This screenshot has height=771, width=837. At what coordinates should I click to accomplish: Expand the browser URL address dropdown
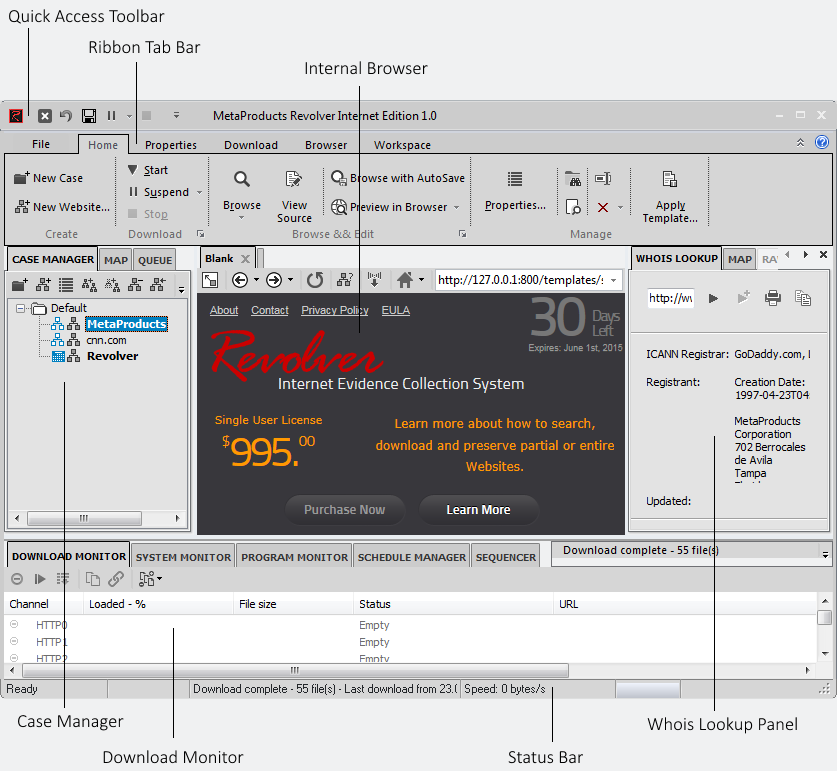pos(614,280)
